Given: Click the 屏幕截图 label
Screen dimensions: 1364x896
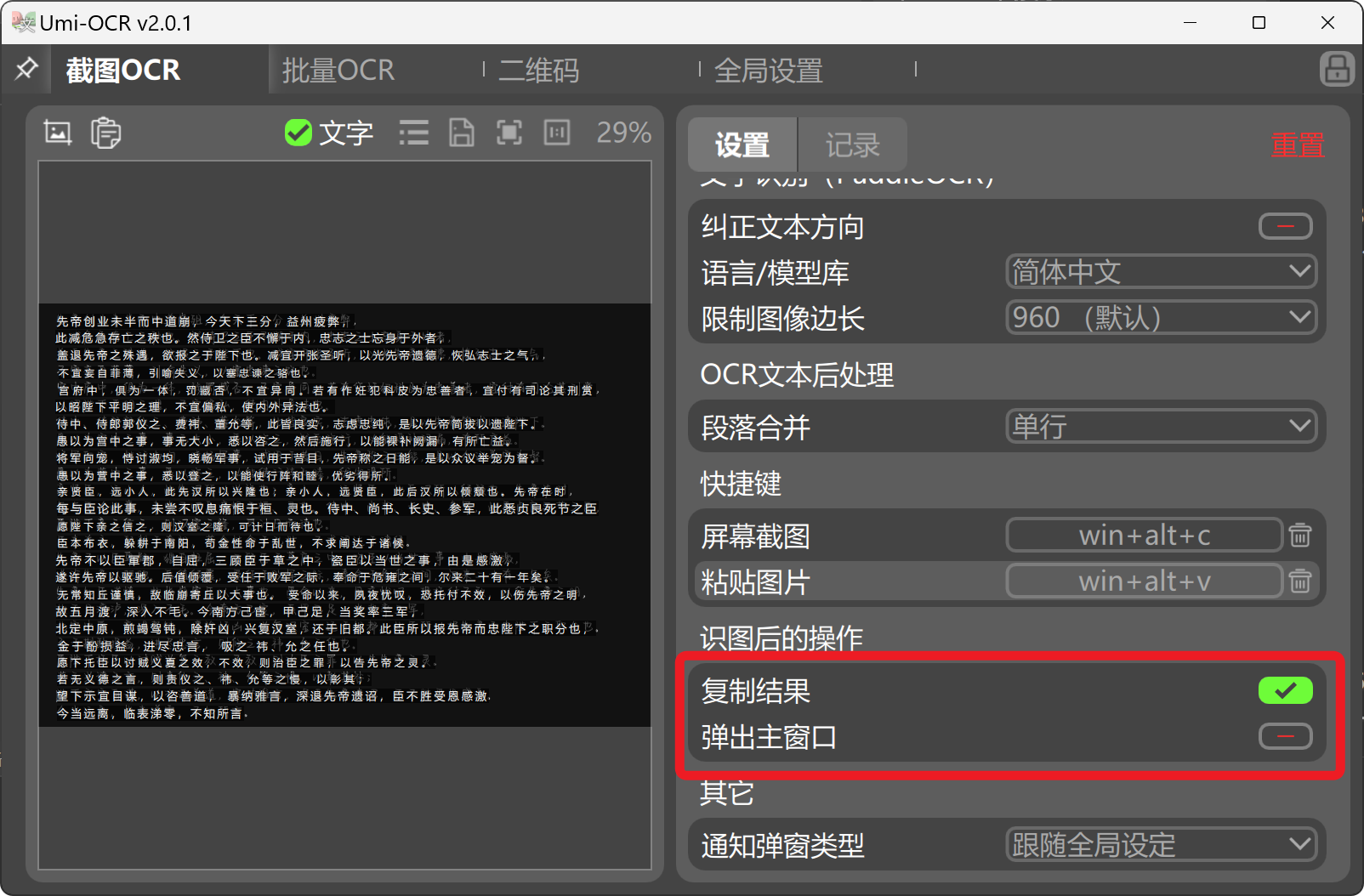Looking at the screenshot, I should coord(755,536).
